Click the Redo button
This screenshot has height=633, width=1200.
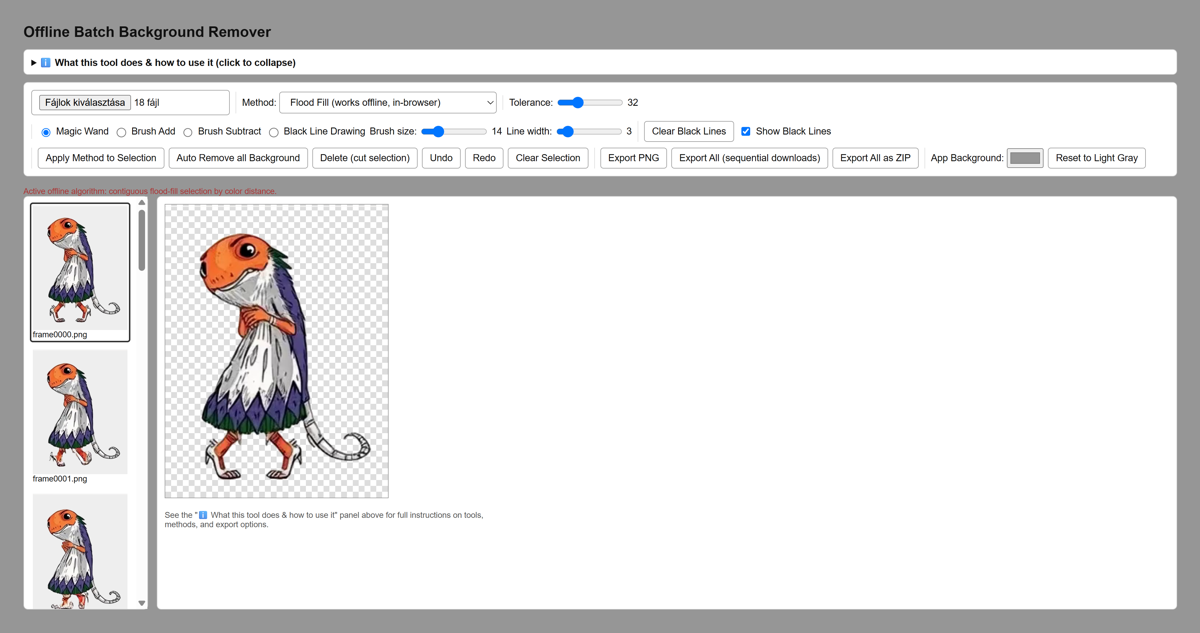tap(484, 158)
